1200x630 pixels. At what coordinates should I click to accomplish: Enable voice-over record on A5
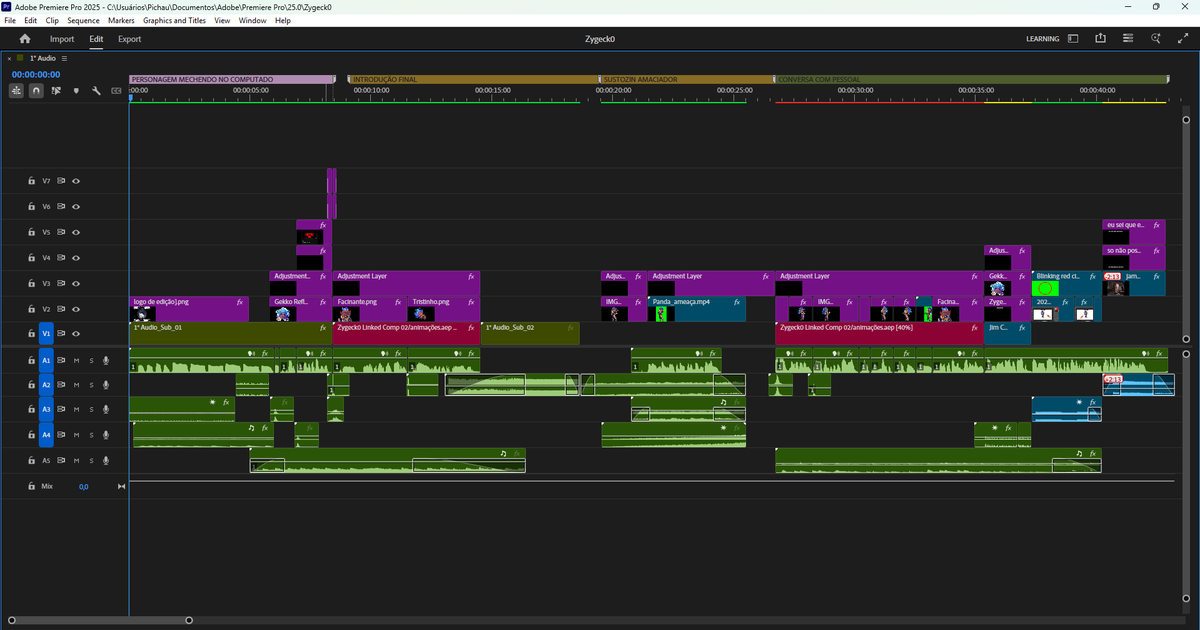pyautogui.click(x=106, y=461)
